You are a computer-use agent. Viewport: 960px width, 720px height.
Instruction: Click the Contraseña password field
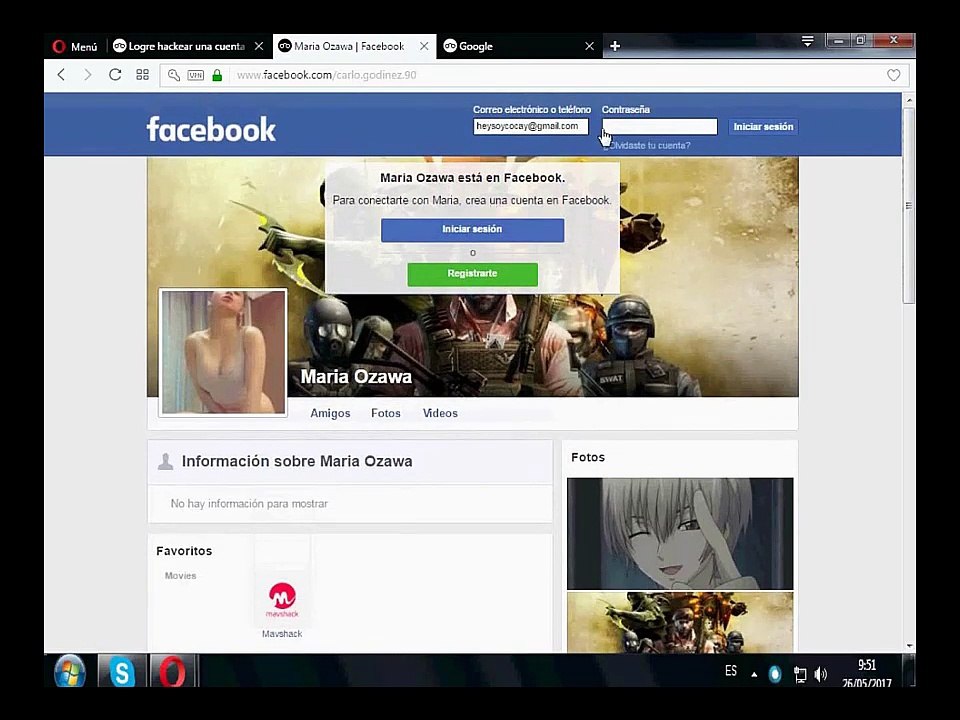click(x=659, y=126)
